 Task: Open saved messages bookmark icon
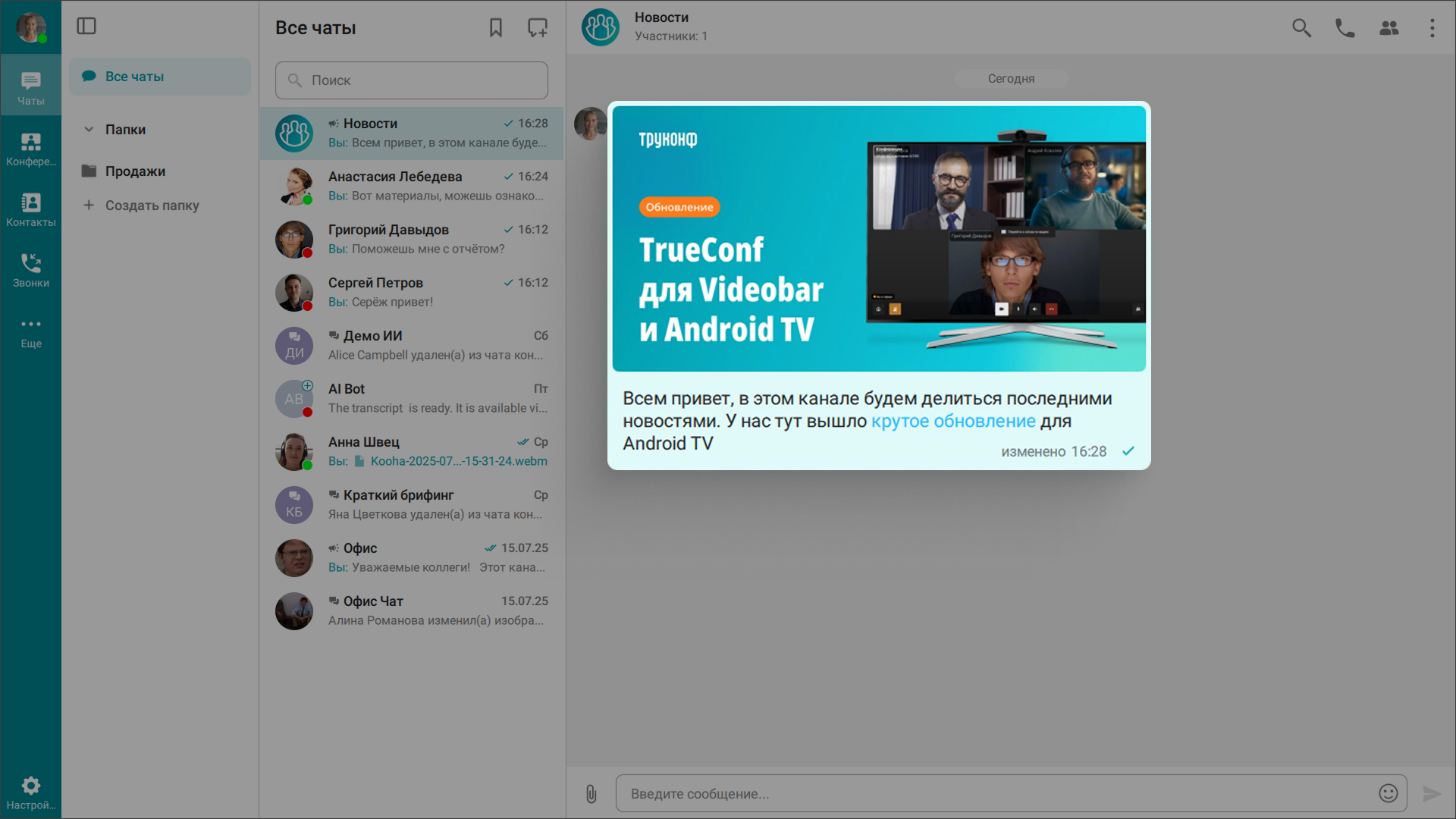(x=496, y=28)
